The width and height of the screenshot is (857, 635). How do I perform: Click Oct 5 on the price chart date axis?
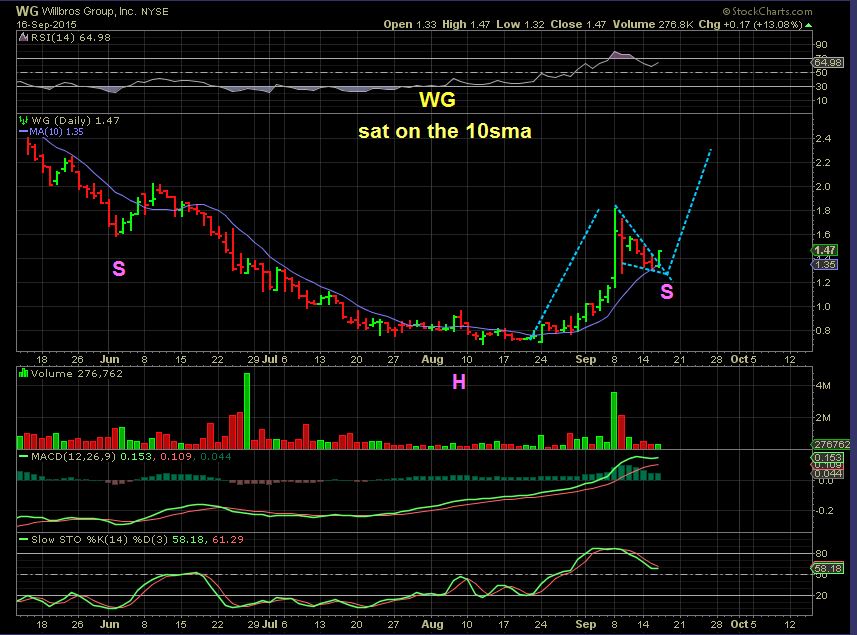(x=744, y=360)
